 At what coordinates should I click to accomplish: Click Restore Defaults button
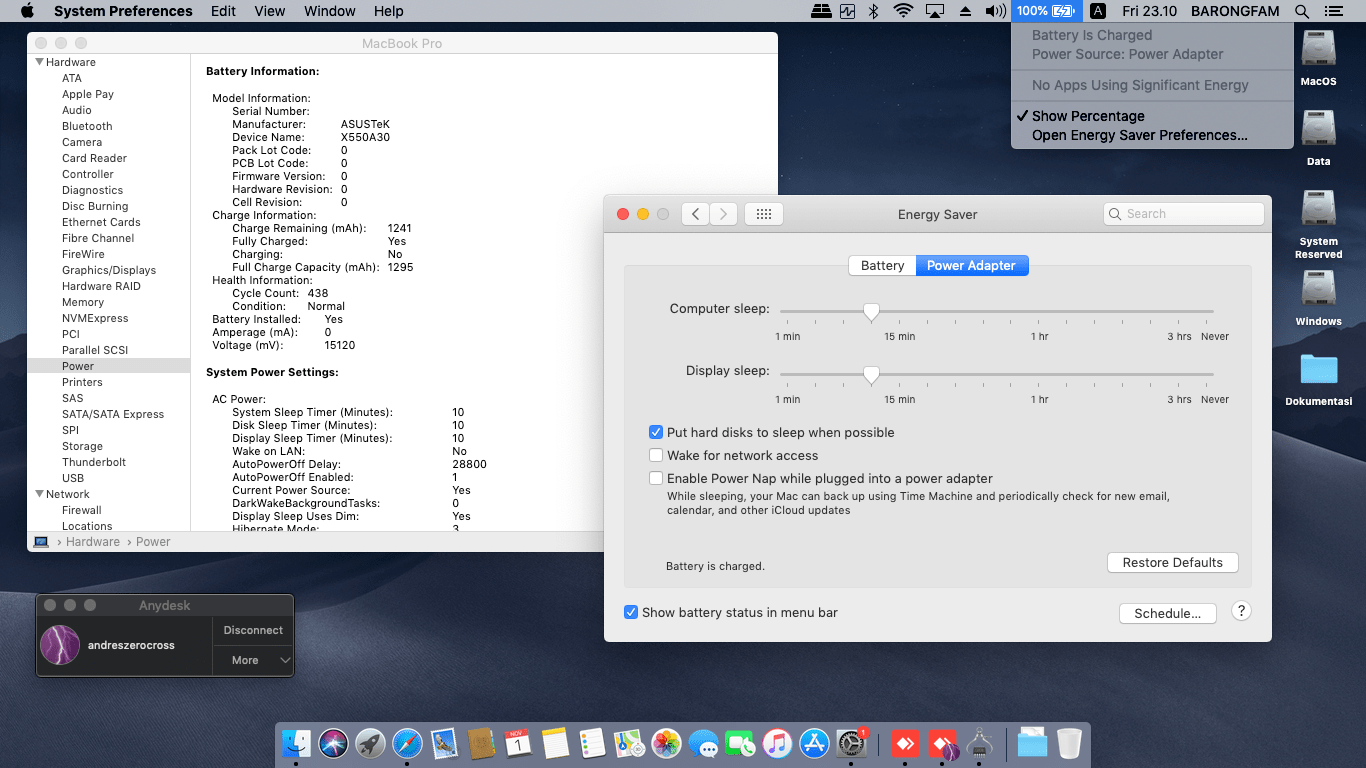[x=1173, y=563]
